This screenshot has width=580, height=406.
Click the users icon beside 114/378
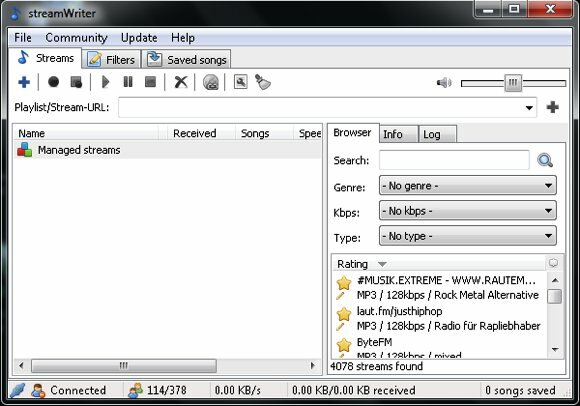click(135, 390)
